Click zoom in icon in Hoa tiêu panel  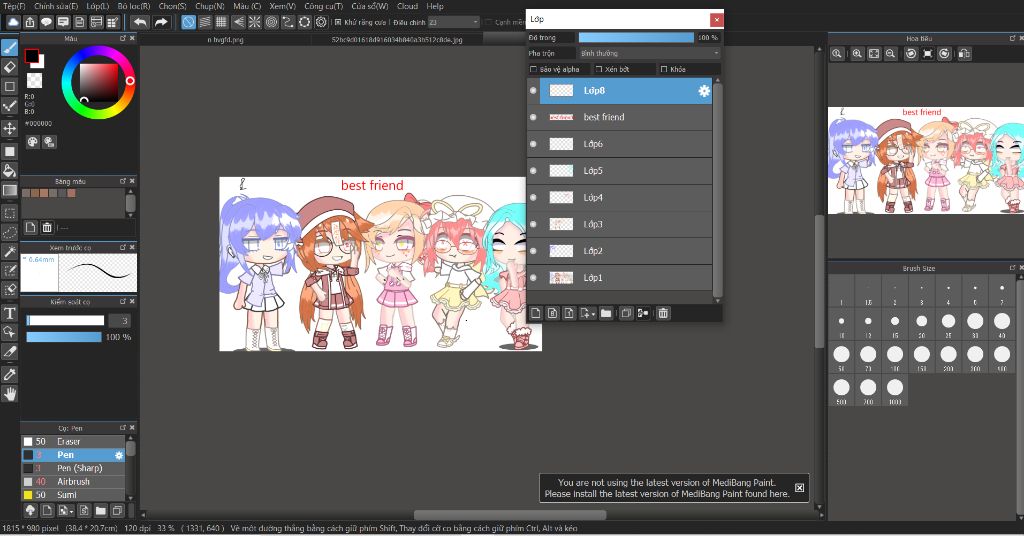click(x=857, y=54)
